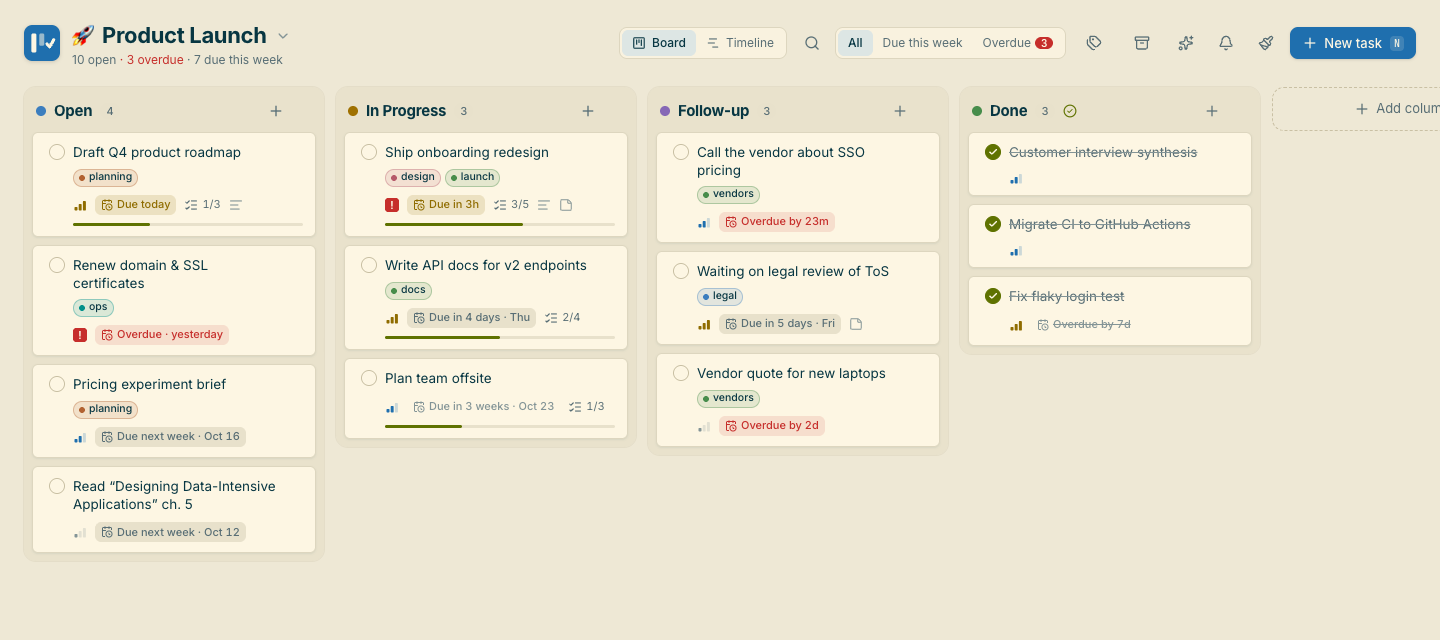The height and width of the screenshot is (640, 1440).
Task: Click the launch tag
Action: (x=472, y=177)
